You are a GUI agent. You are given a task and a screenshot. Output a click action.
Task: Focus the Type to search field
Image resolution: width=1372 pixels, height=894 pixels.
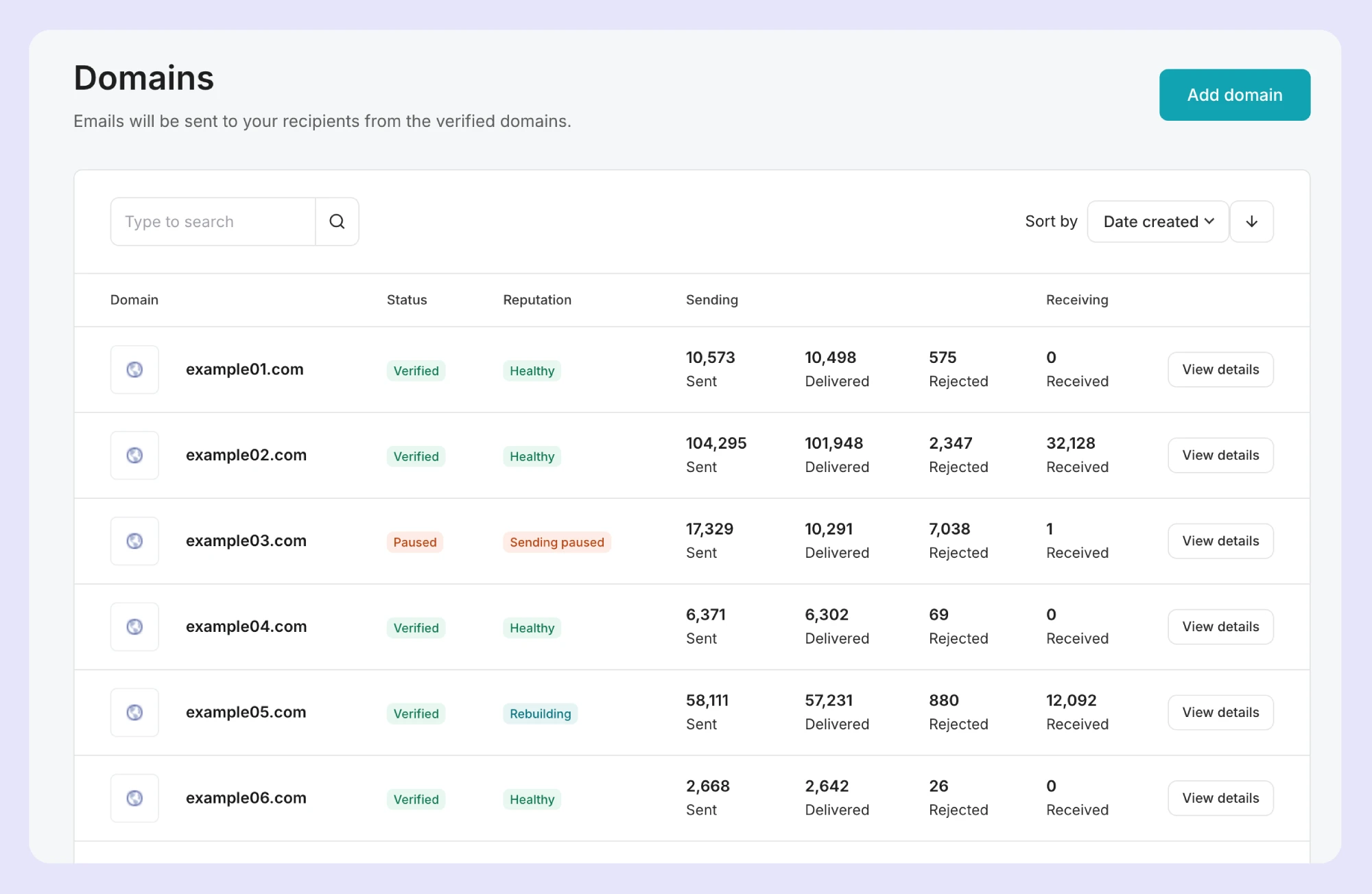(x=213, y=222)
